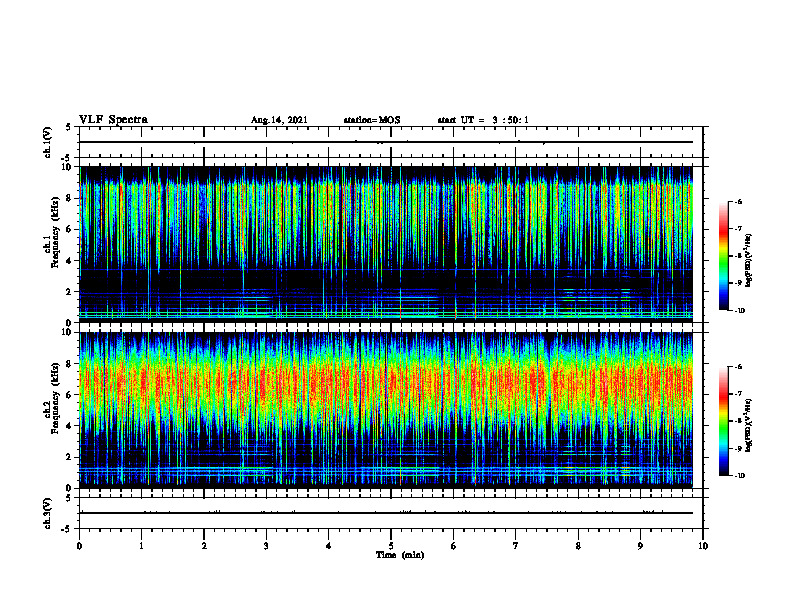Select the ch.1 frequency axis "6" tick label
The height and width of the screenshot is (612, 792).
pyautogui.click(x=69, y=229)
